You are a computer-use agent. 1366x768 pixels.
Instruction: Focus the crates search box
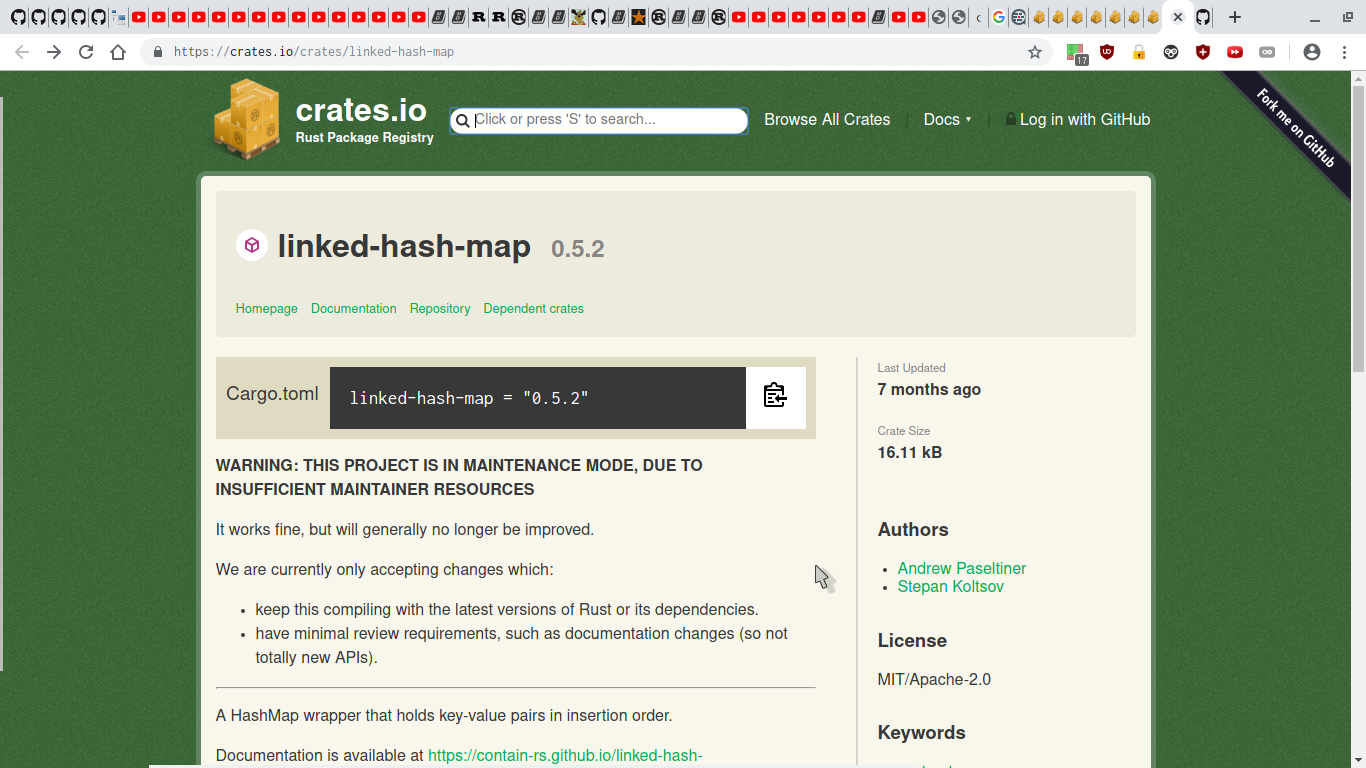tap(598, 120)
